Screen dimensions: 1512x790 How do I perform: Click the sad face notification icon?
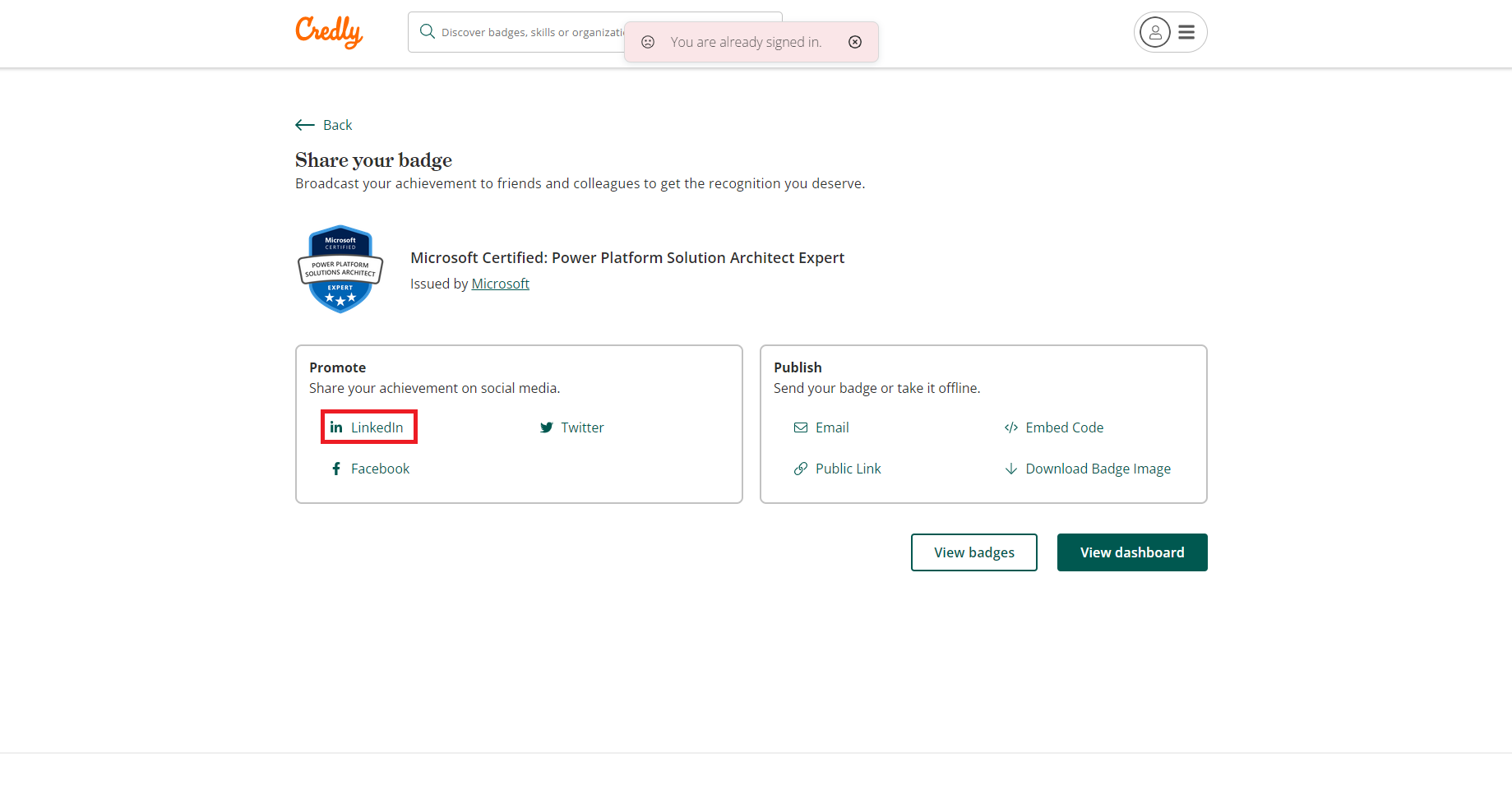(x=648, y=42)
